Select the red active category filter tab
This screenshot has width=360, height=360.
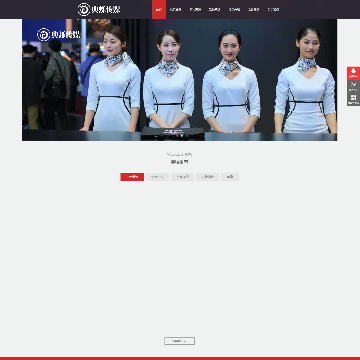pos(132,177)
